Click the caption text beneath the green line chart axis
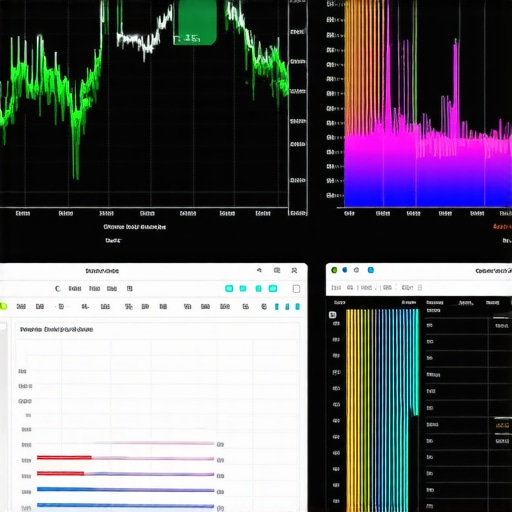This screenshot has height=512, width=512. 134,227
